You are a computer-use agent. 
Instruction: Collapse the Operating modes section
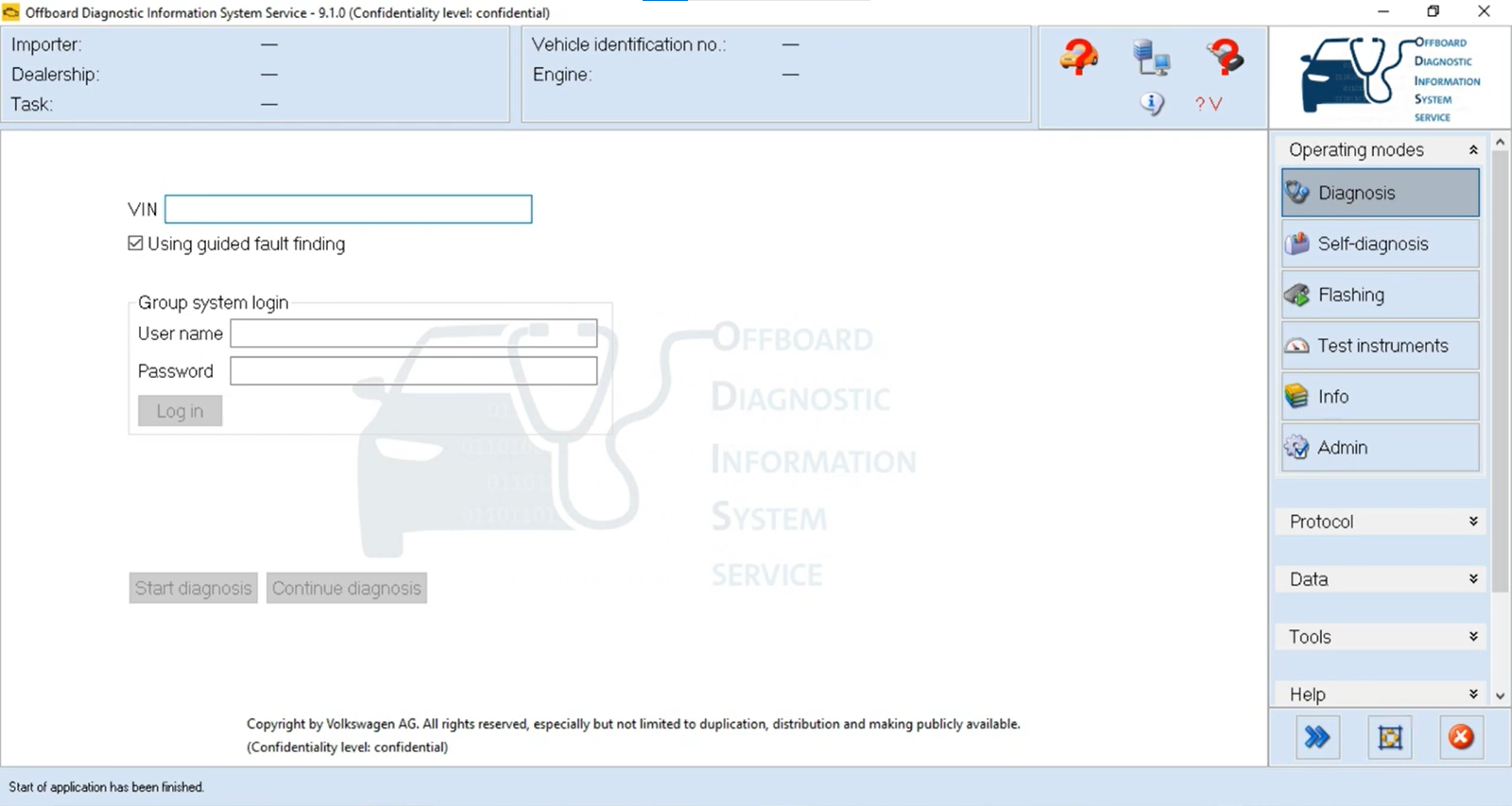[1473, 149]
